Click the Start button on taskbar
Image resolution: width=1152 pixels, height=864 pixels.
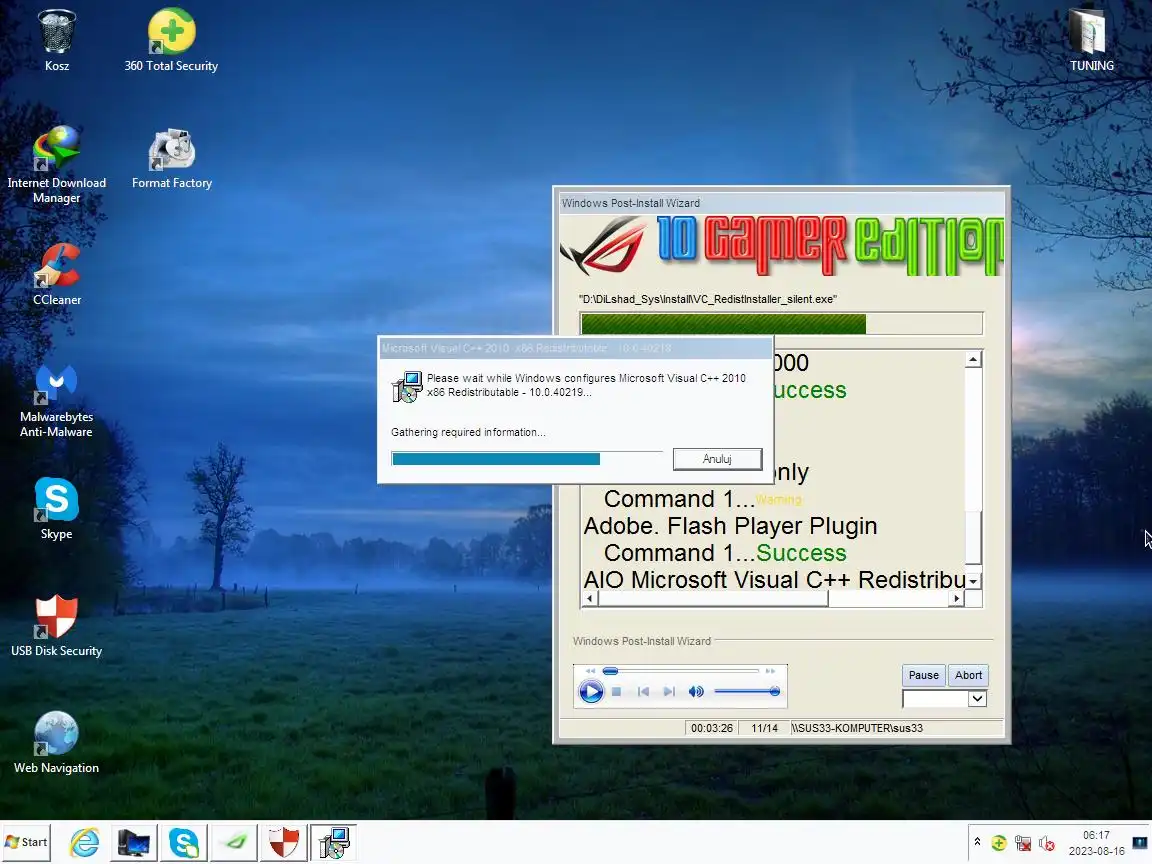(26, 842)
